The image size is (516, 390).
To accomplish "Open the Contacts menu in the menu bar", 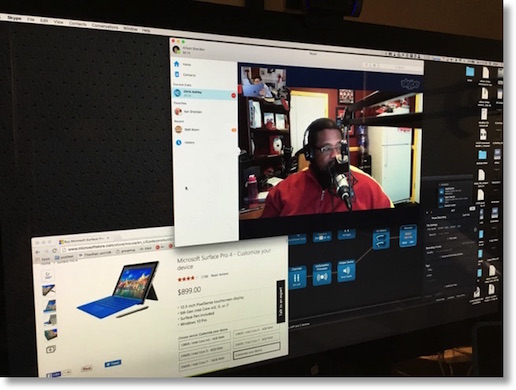I will pyautogui.click(x=77, y=24).
